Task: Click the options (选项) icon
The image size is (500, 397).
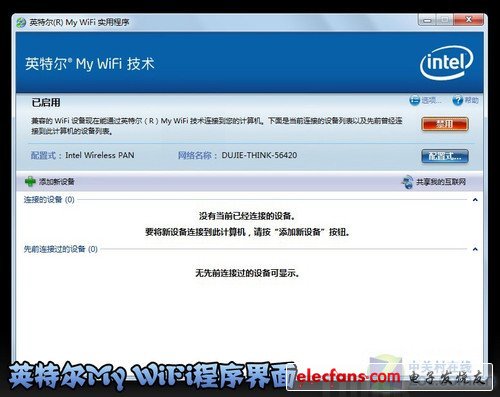Action: [x=414, y=100]
